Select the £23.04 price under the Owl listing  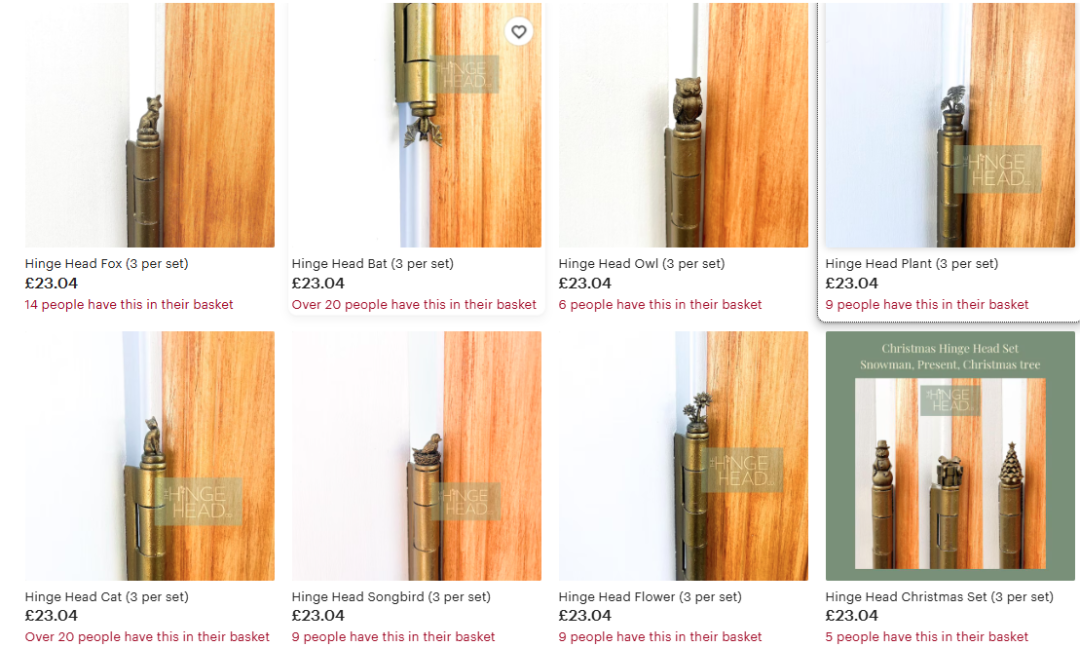(585, 283)
